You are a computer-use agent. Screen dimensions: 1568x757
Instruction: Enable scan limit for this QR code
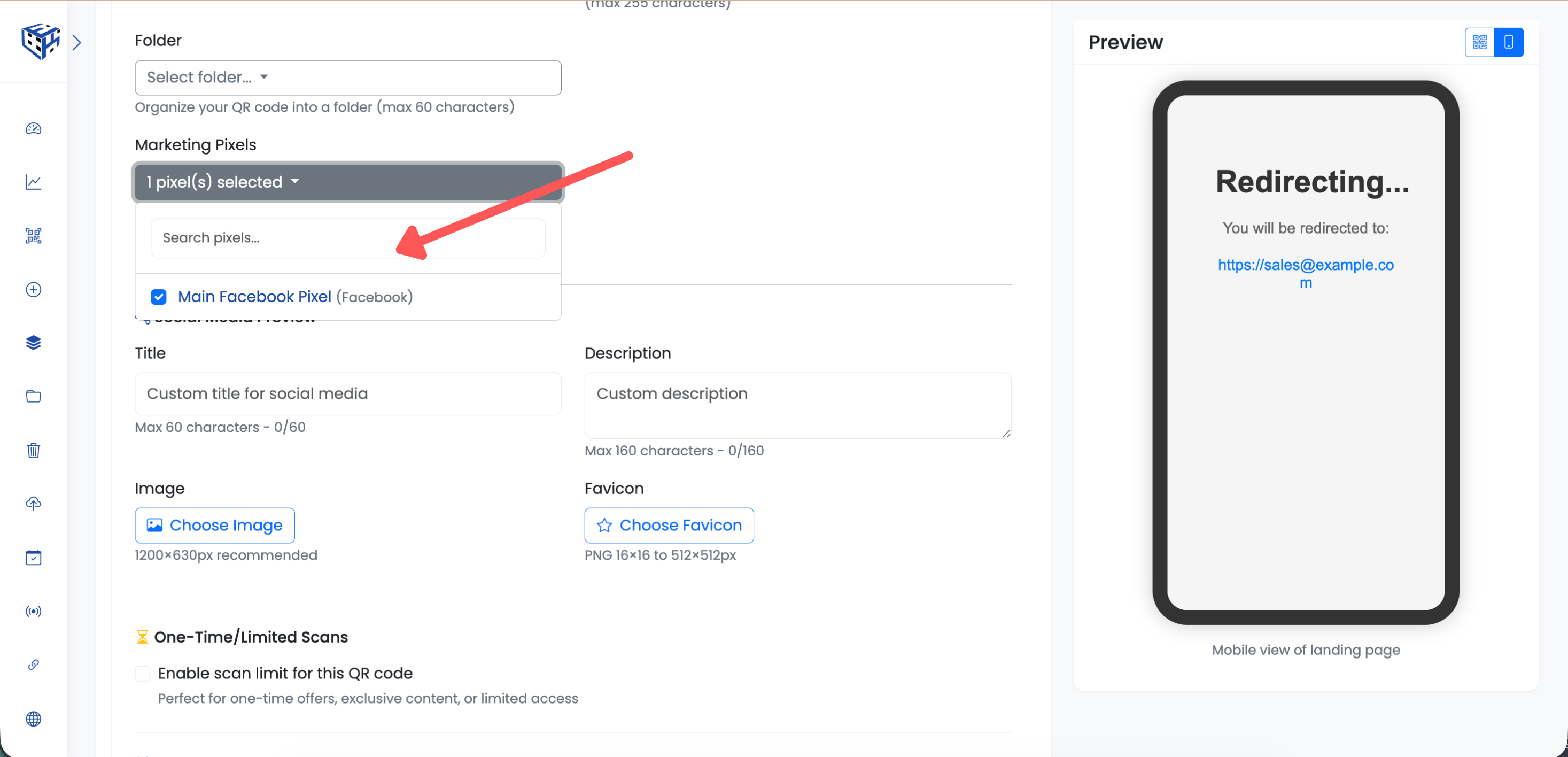[143, 673]
